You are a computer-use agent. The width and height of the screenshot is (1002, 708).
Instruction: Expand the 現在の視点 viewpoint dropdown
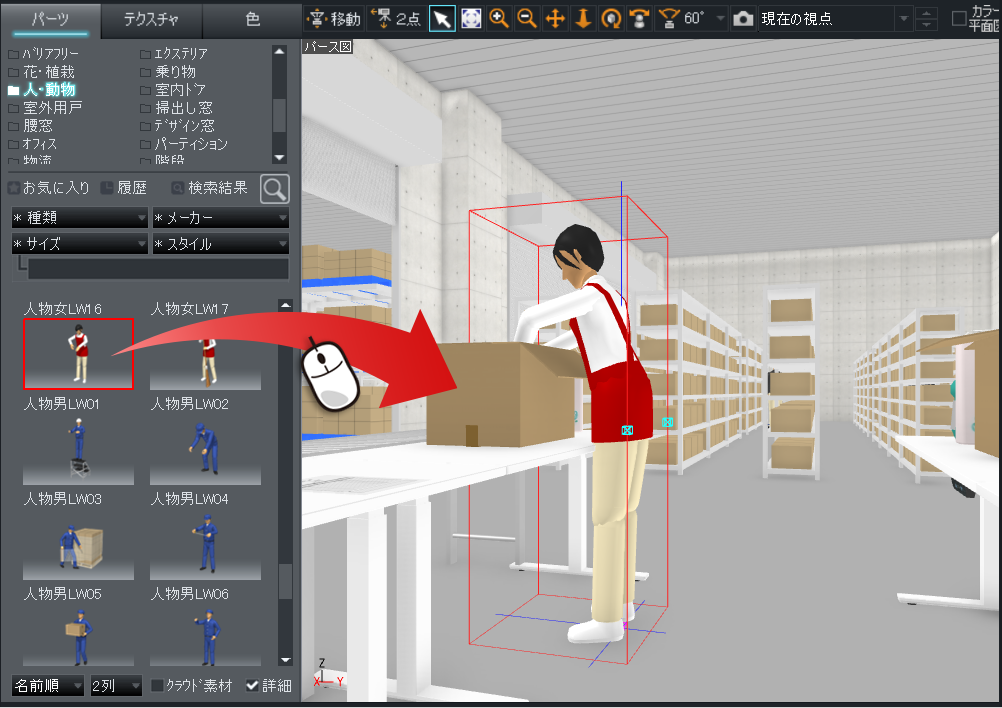[904, 19]
